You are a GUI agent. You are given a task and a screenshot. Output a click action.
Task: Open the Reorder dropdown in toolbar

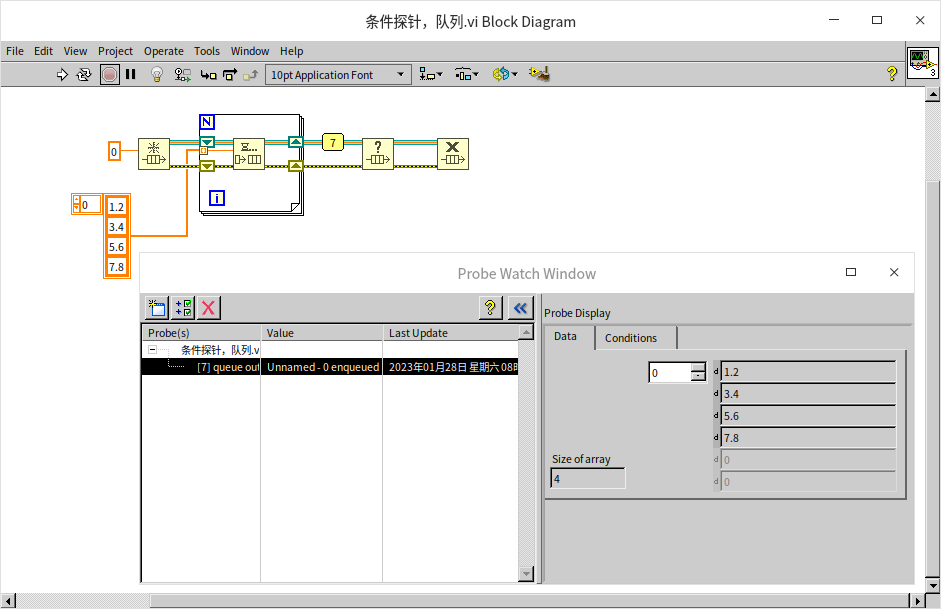tap(504, 74)
